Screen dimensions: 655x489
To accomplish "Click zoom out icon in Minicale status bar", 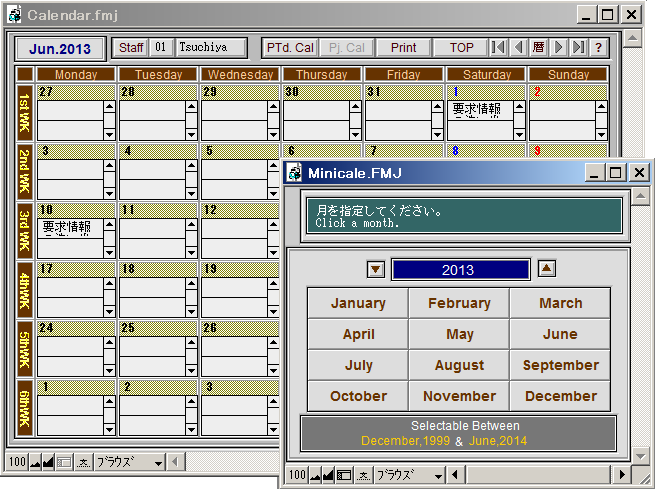I will pyautogui.click(x=315, y=475).
